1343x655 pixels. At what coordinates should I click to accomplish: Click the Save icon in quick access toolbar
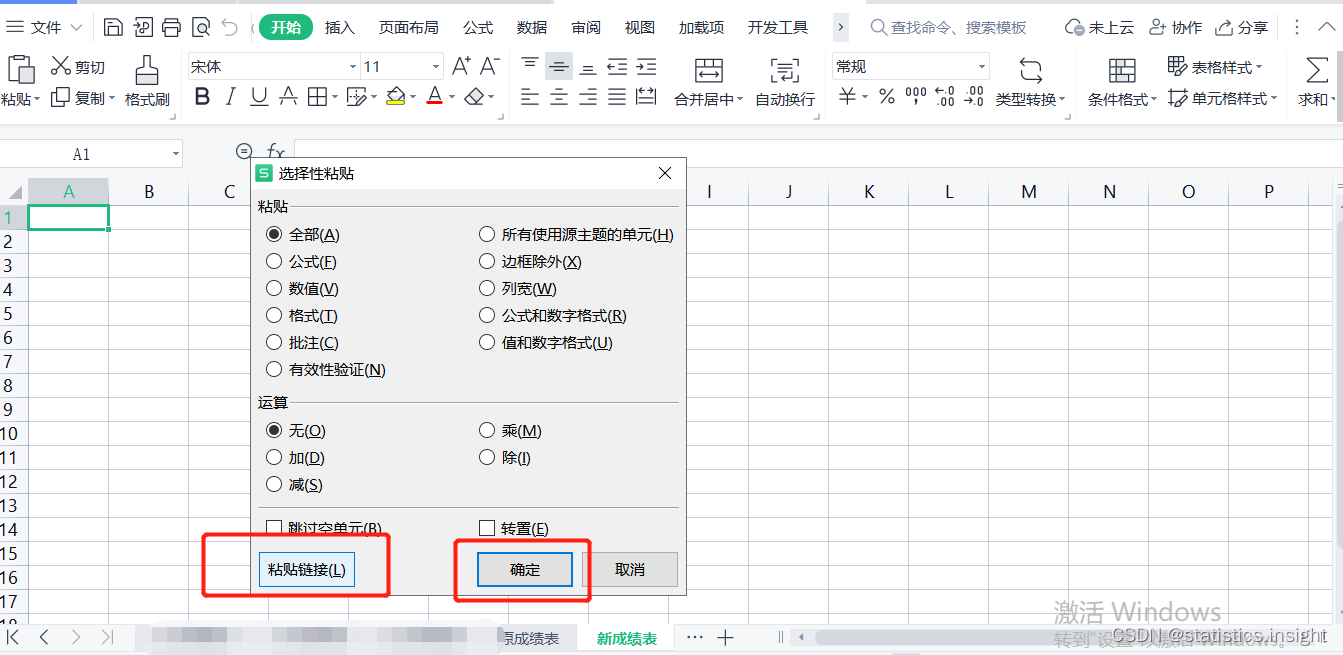point(114,27)
